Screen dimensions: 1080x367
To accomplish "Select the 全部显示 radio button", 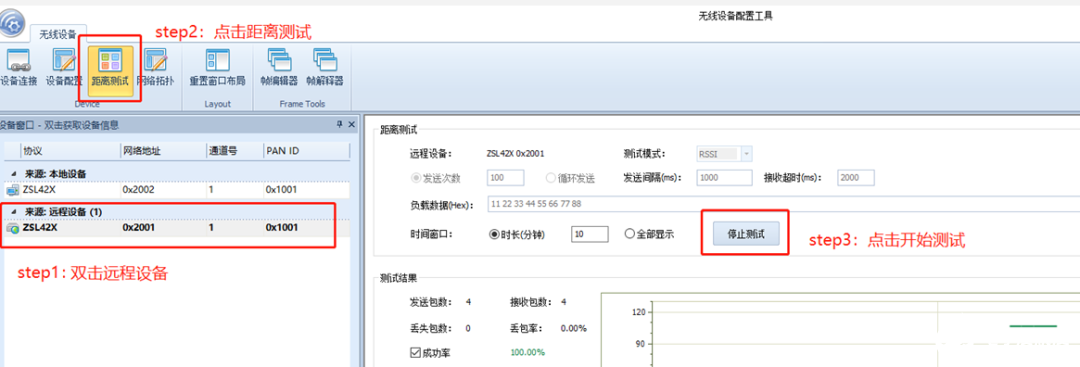I will coord(629,234).
